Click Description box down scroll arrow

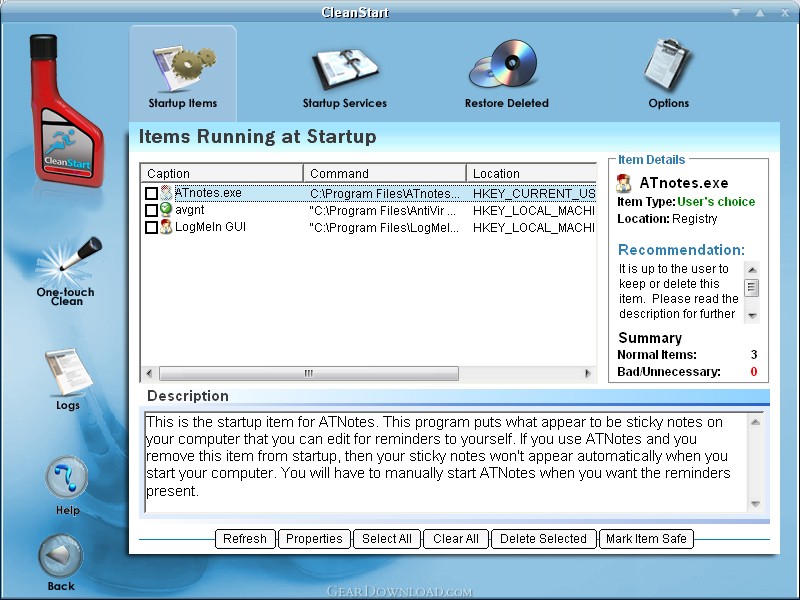(x=756, y=504)
